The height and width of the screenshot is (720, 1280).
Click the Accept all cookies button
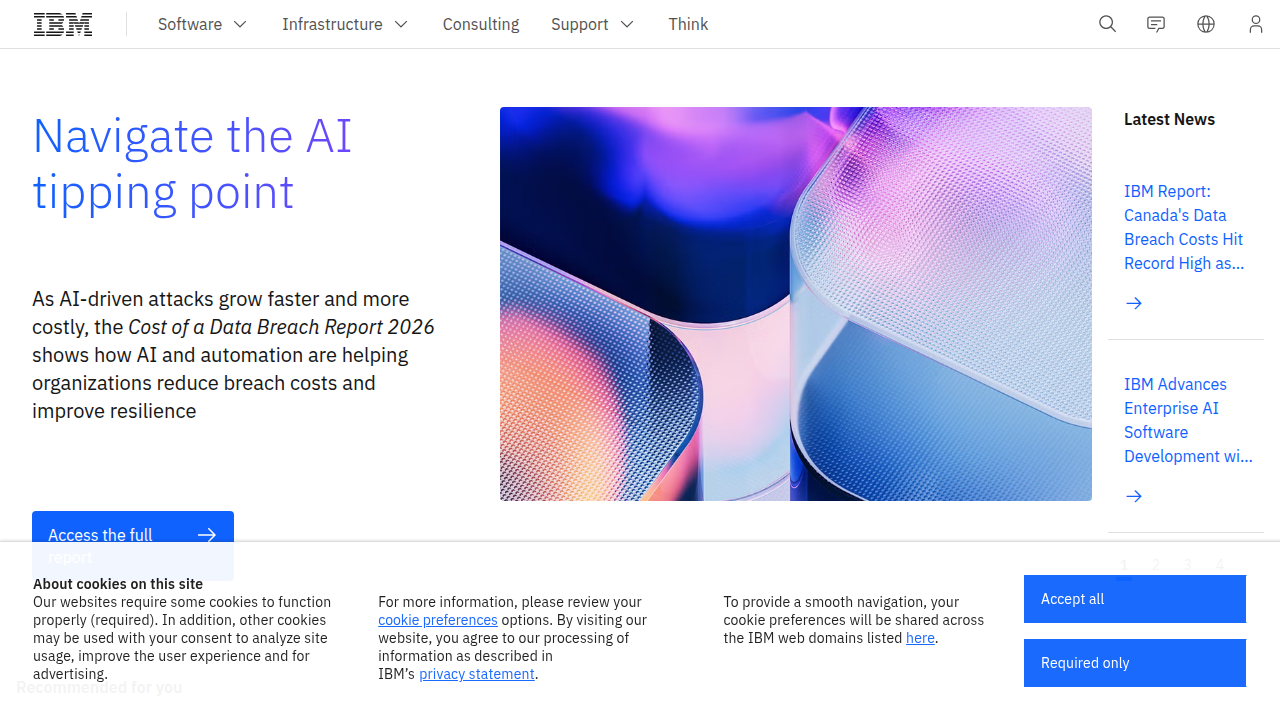[1135, 599]
